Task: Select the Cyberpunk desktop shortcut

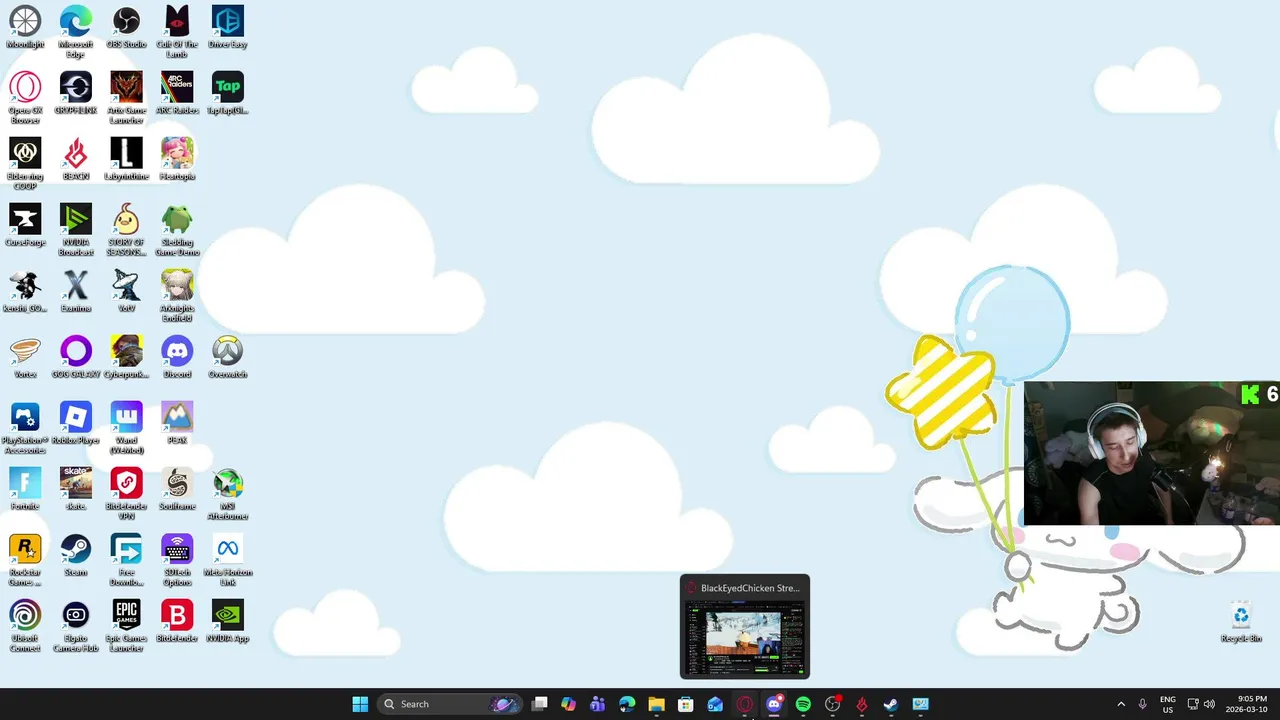Action: (x=126, y=357)
